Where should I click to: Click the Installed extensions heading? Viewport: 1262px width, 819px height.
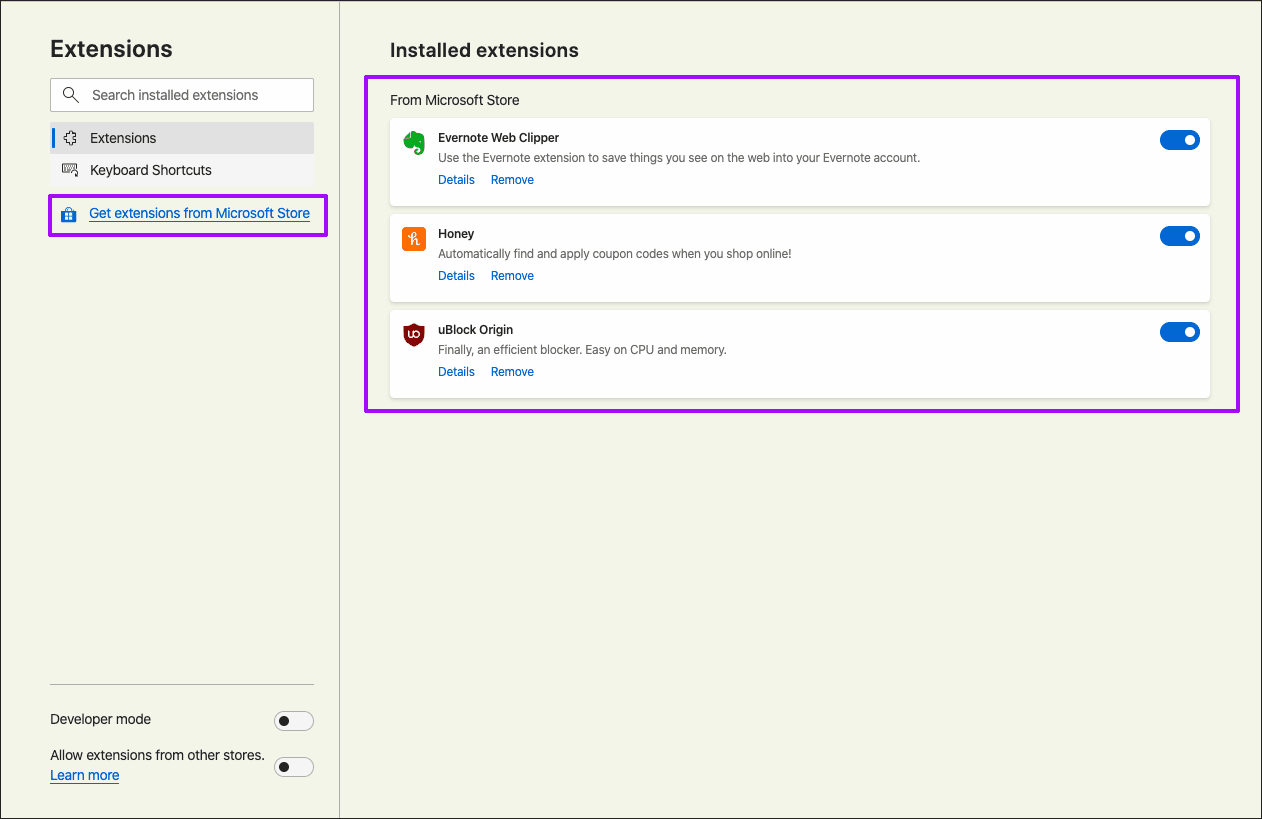[484, 50]
